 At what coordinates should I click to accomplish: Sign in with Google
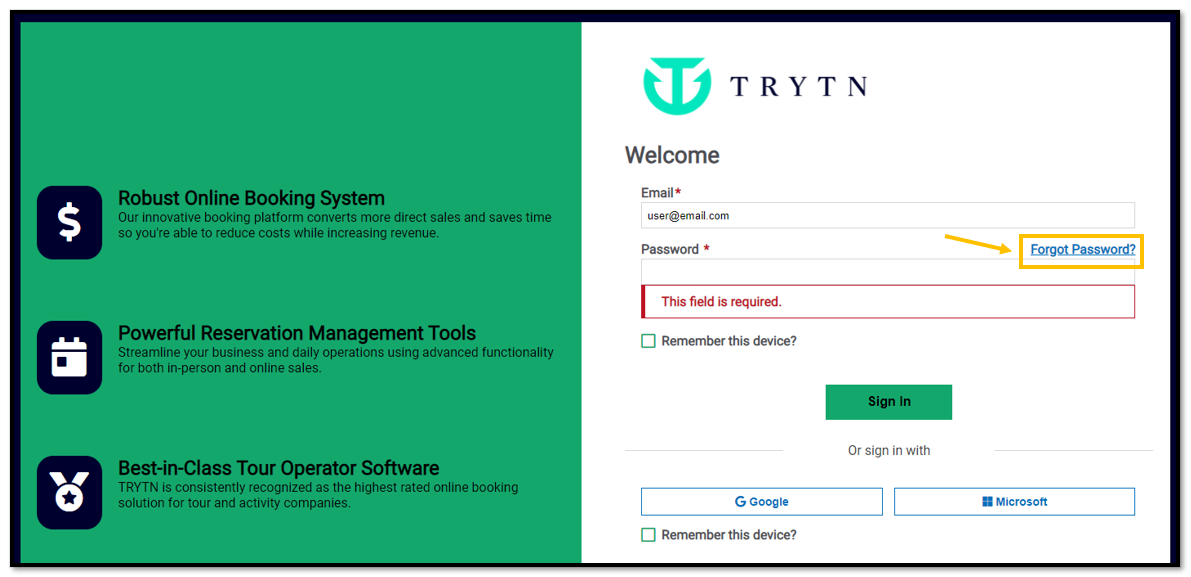pyautogui.click(x=762, y=502)
